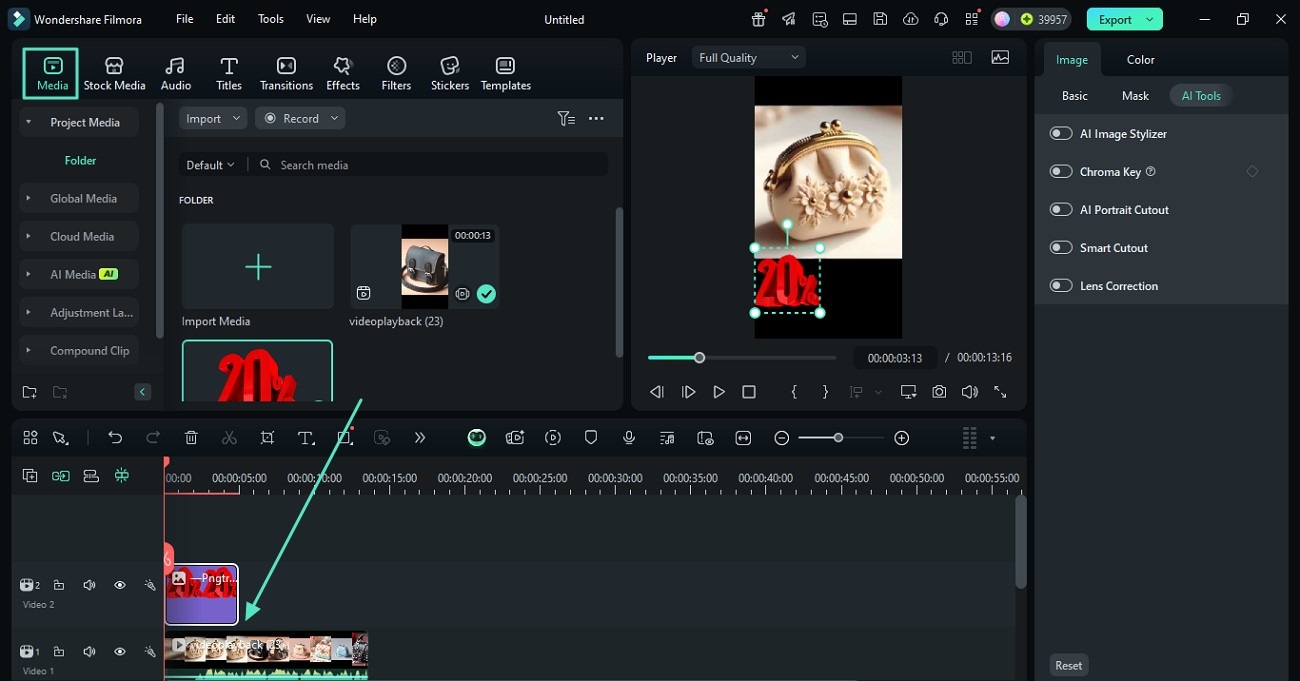The width and height of the screenshot is (1300, 681).
Task: Click the timeline zoom slider handle
Action: pos(838,438)
